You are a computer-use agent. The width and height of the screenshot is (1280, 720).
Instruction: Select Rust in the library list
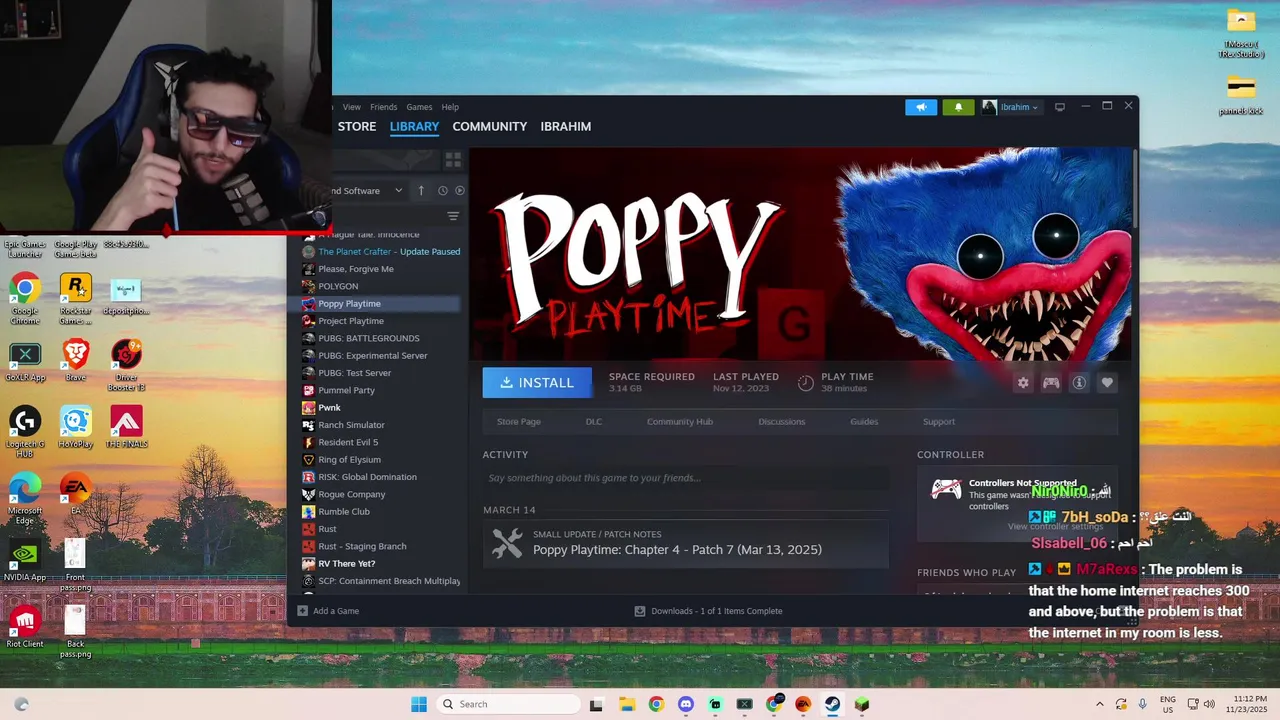click(x=380, y=529)
